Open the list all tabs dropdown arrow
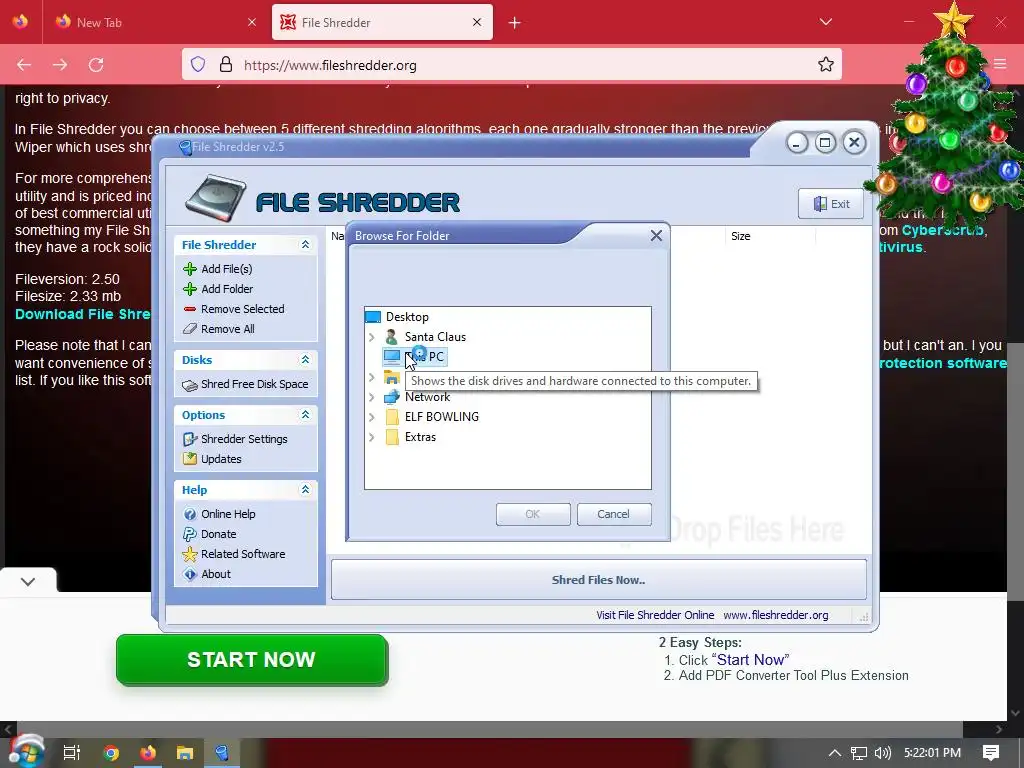Viewport: 1024px width, 768px height. 825,22
